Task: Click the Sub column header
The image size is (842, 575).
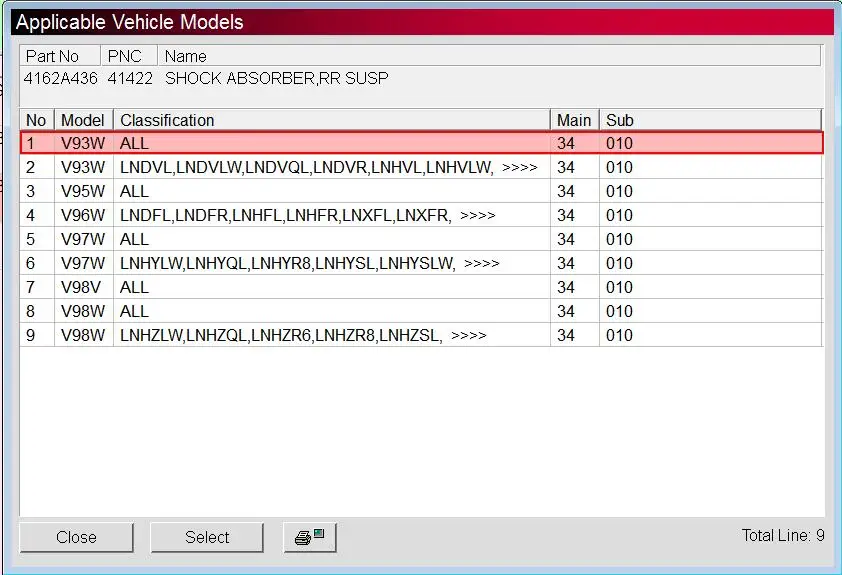Action: (710, 120)
